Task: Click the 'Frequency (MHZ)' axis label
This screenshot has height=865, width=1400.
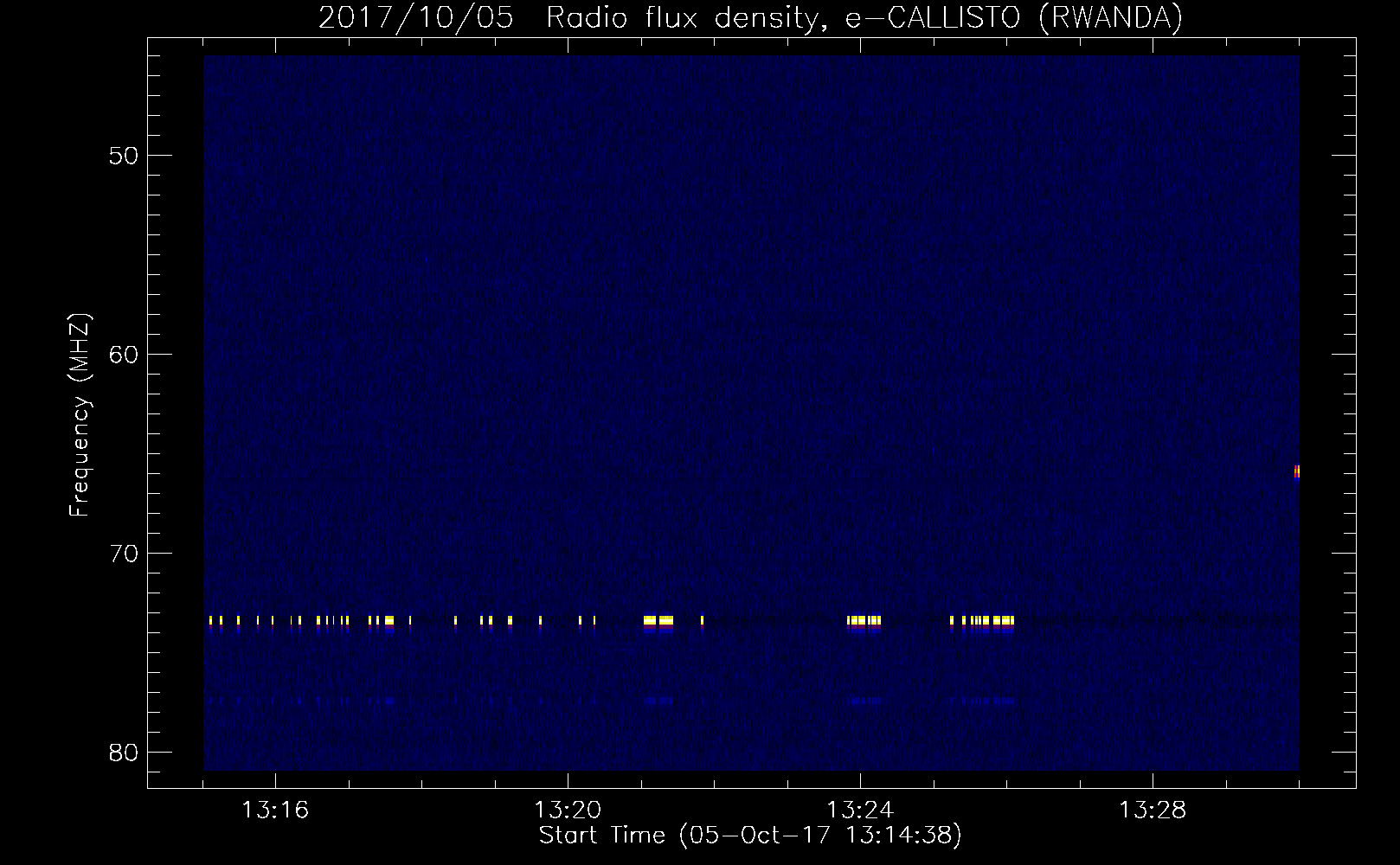Action: [x=80, y=415]
